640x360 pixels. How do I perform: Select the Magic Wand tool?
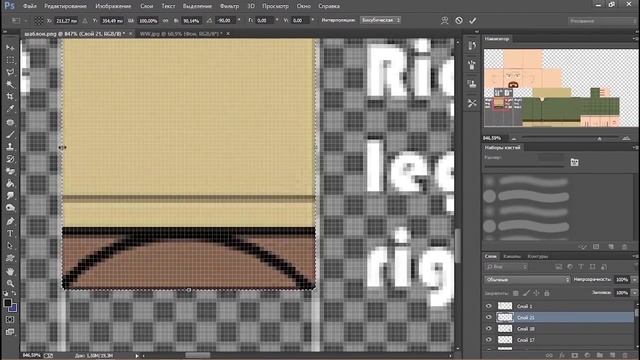coord(10,84)
